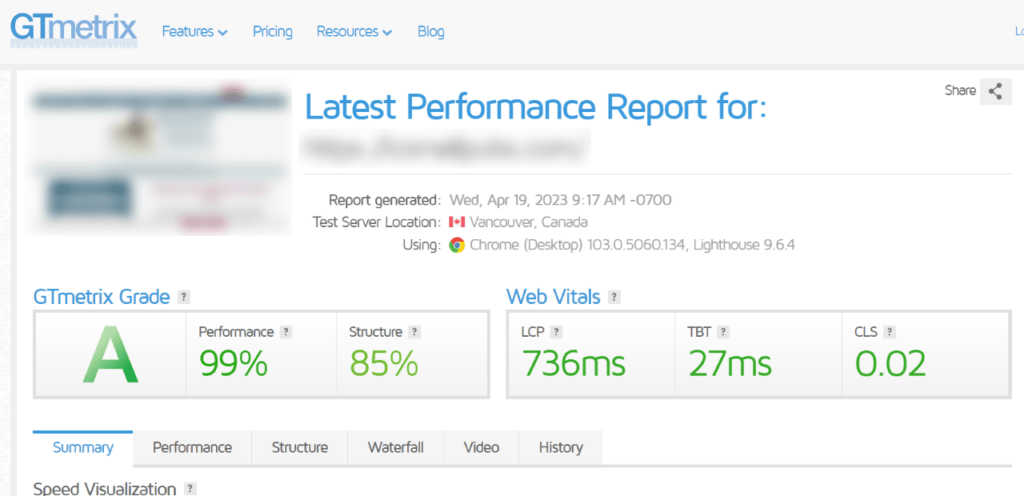Screen dimensions: 1024x496
Task: Click the 0.02 CLS value
Action: [x=891, y=364]
